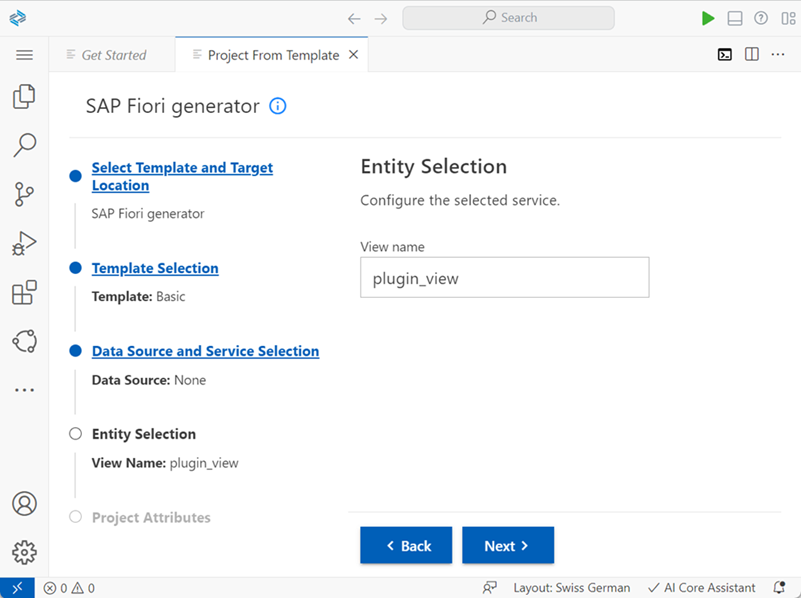Show additional views ellipsis in activity bar
Image resolution: width=801 pixels, height=598 pixels.
[x=24, y=390]
